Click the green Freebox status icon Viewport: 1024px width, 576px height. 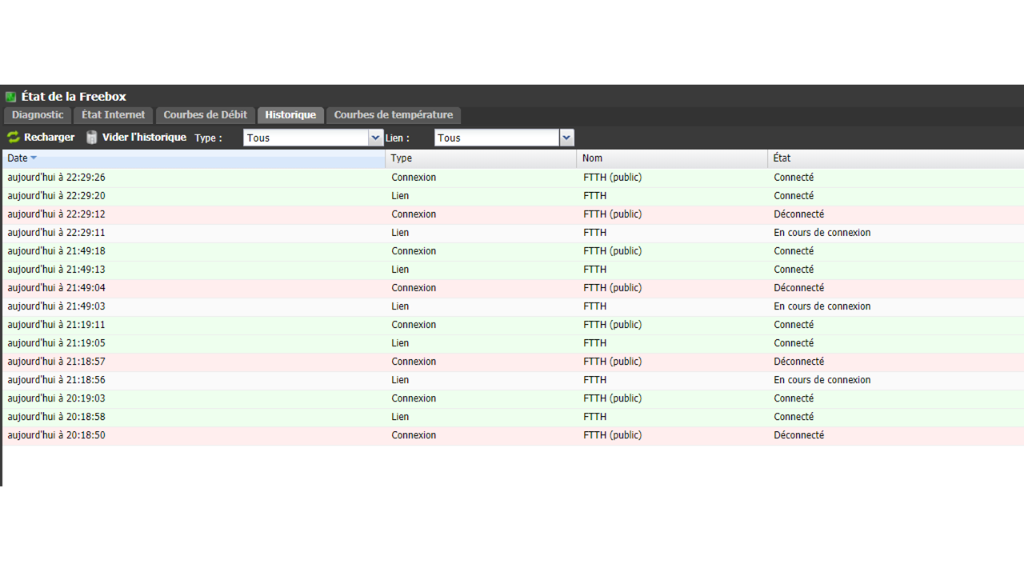click(10, 97)
